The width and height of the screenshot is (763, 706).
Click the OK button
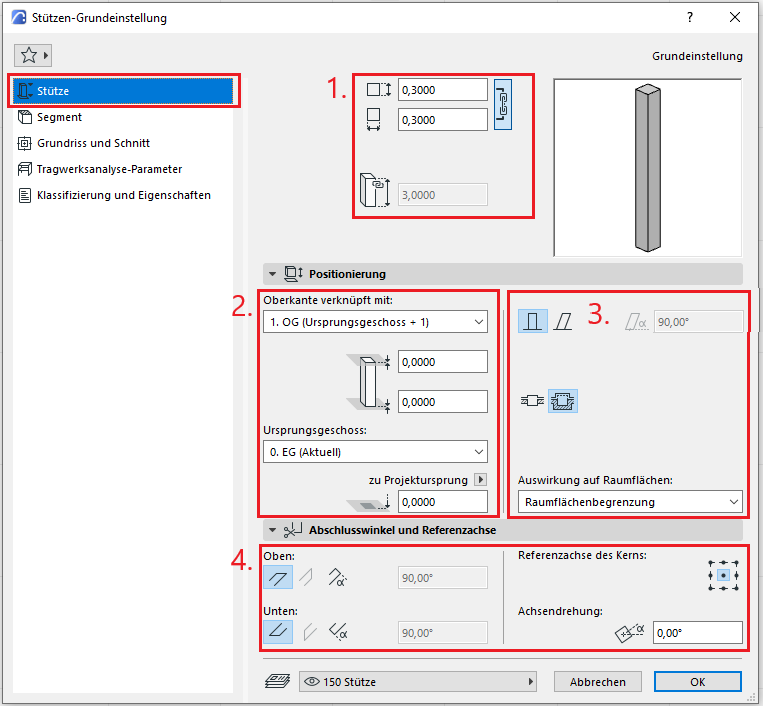click(698, 682)
